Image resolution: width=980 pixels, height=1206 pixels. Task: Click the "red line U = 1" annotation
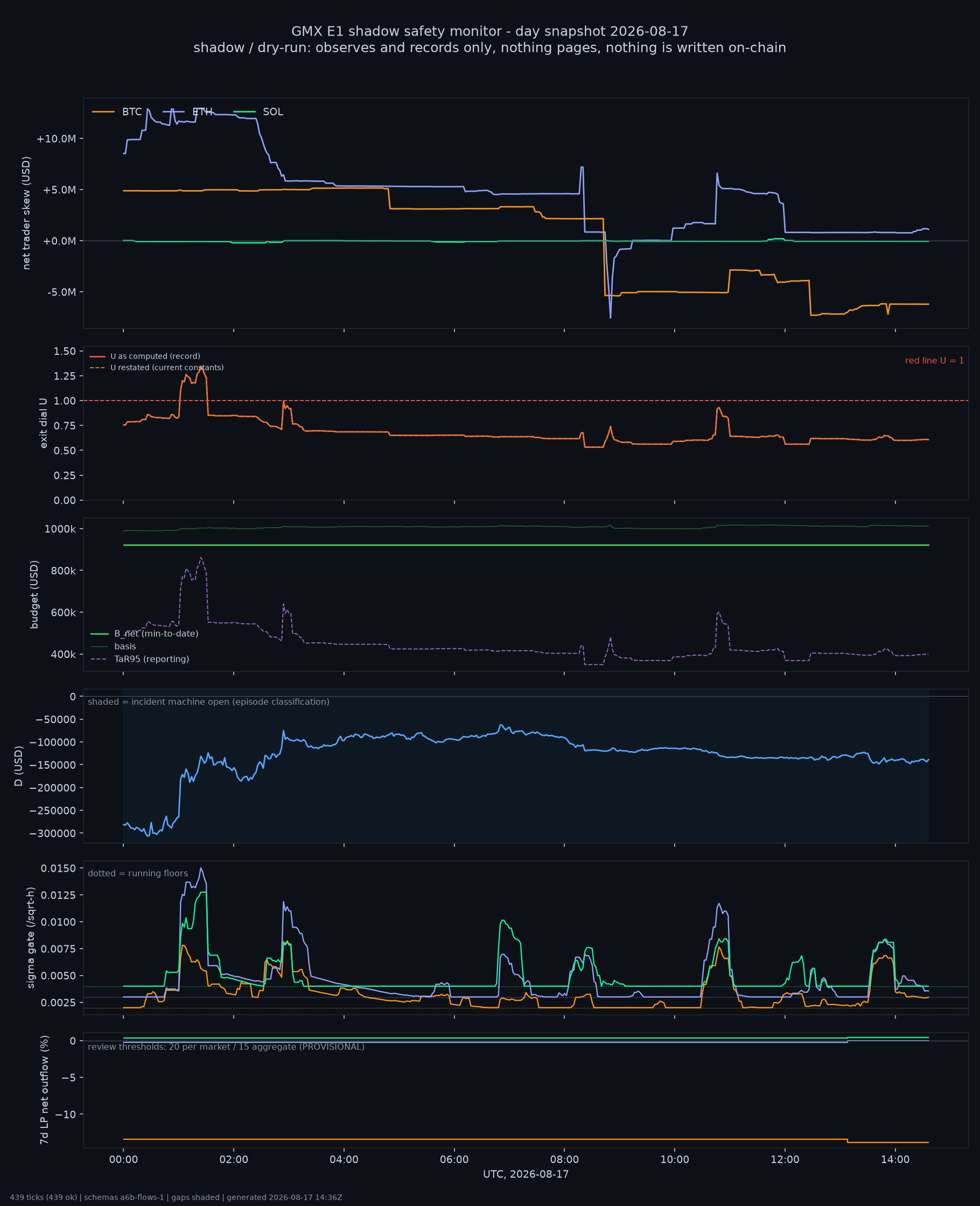pyautogui.click(x=934, y=361)
